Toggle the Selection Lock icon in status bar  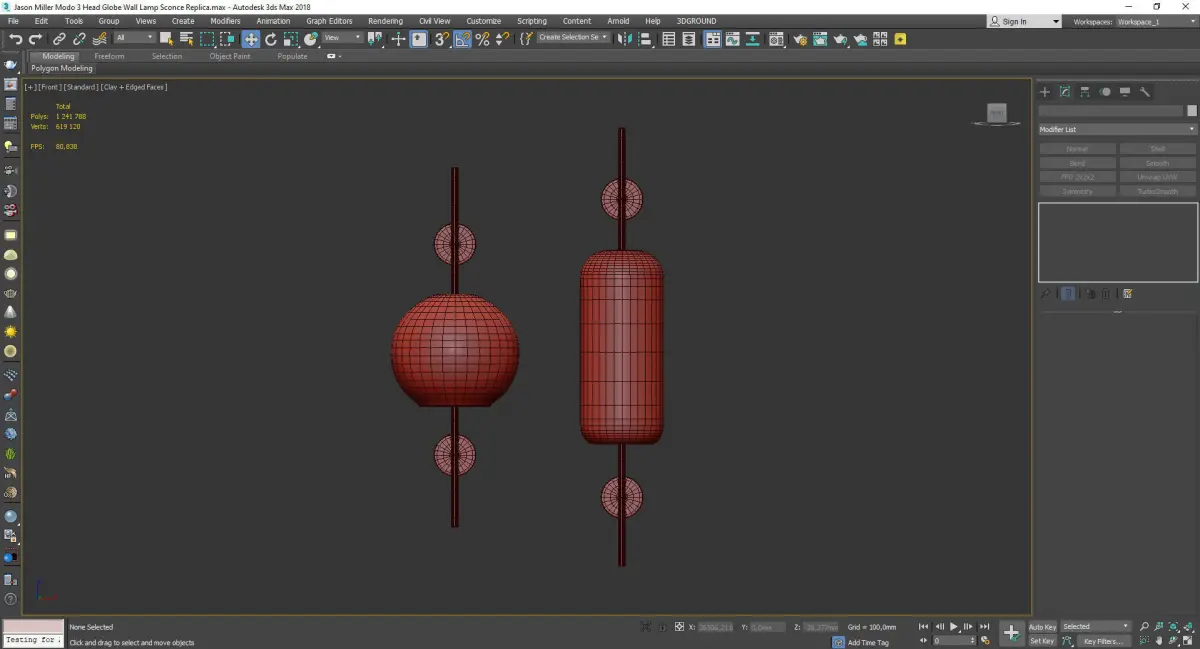coord(660,627)
